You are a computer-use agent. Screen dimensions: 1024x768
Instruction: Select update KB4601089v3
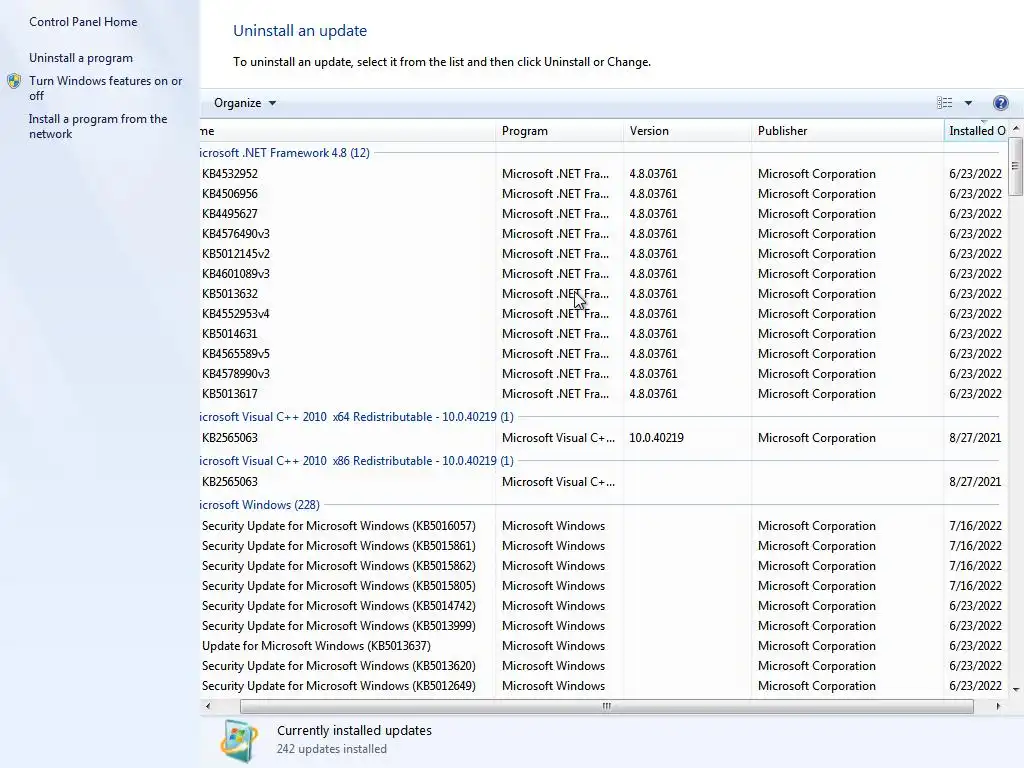pyautogui.click(x=604, y=274)
